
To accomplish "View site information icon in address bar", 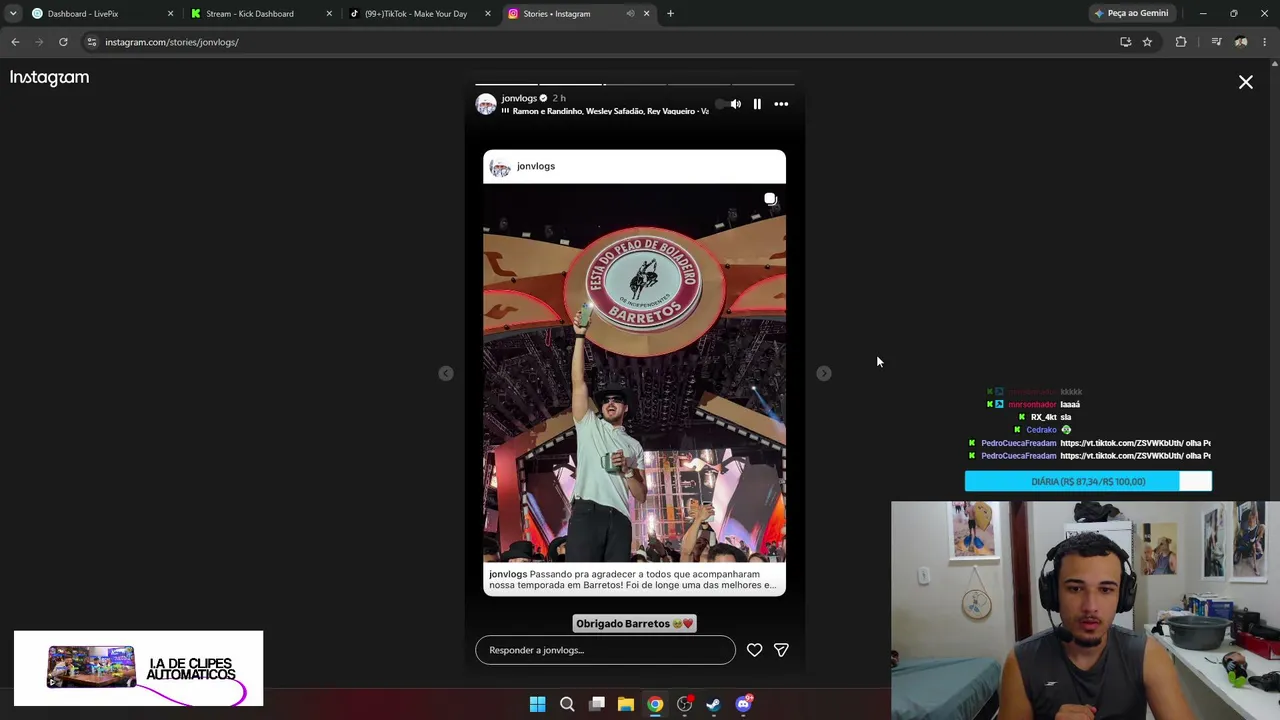I will 91,42.
